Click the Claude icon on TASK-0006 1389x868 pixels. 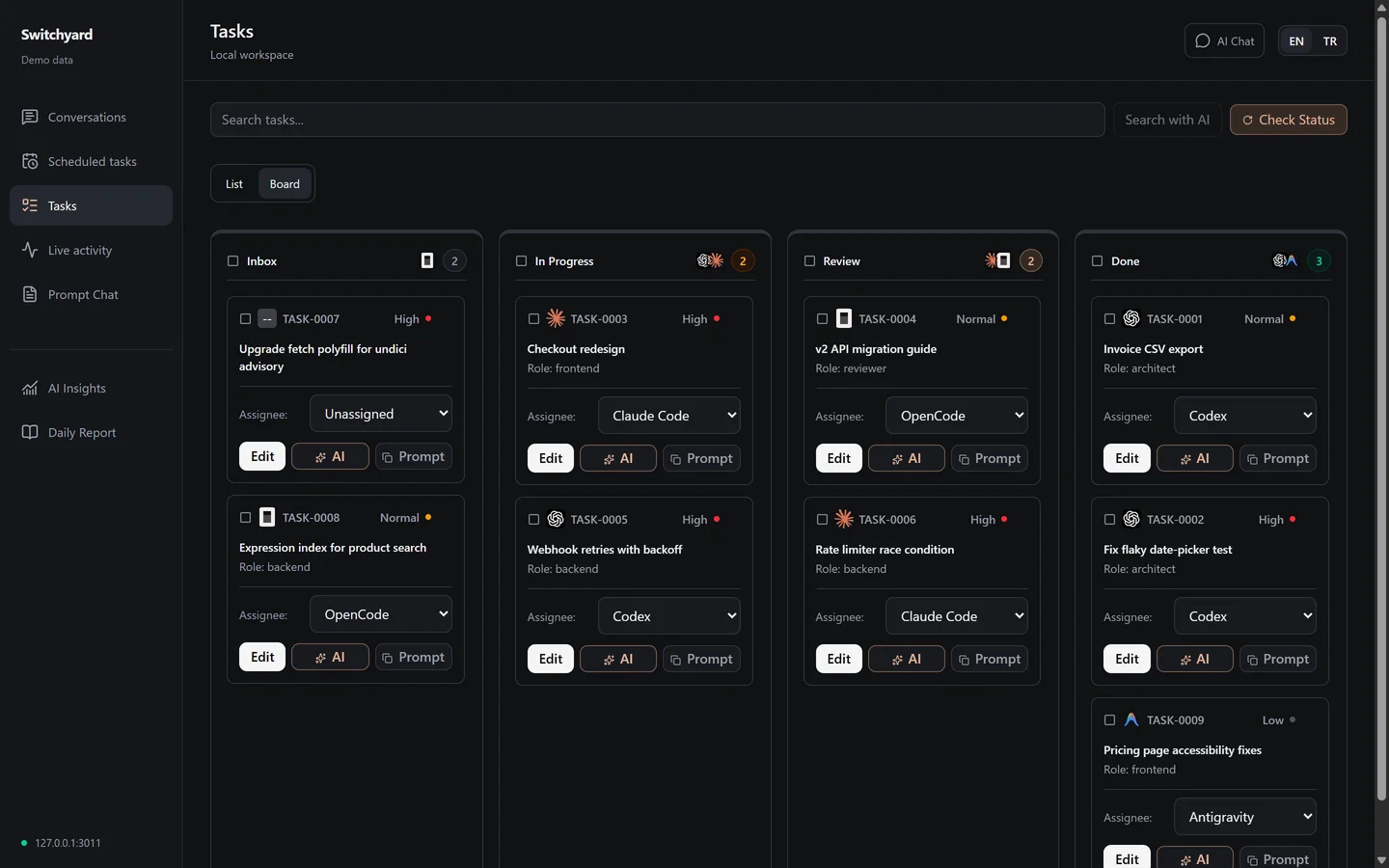click(x=844, y=519)
